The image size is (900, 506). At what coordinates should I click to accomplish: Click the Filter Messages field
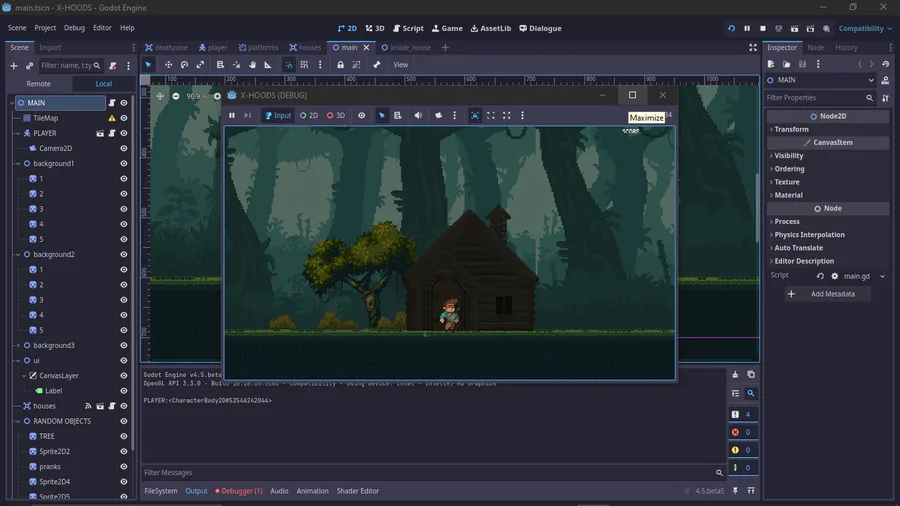(433, 473)
